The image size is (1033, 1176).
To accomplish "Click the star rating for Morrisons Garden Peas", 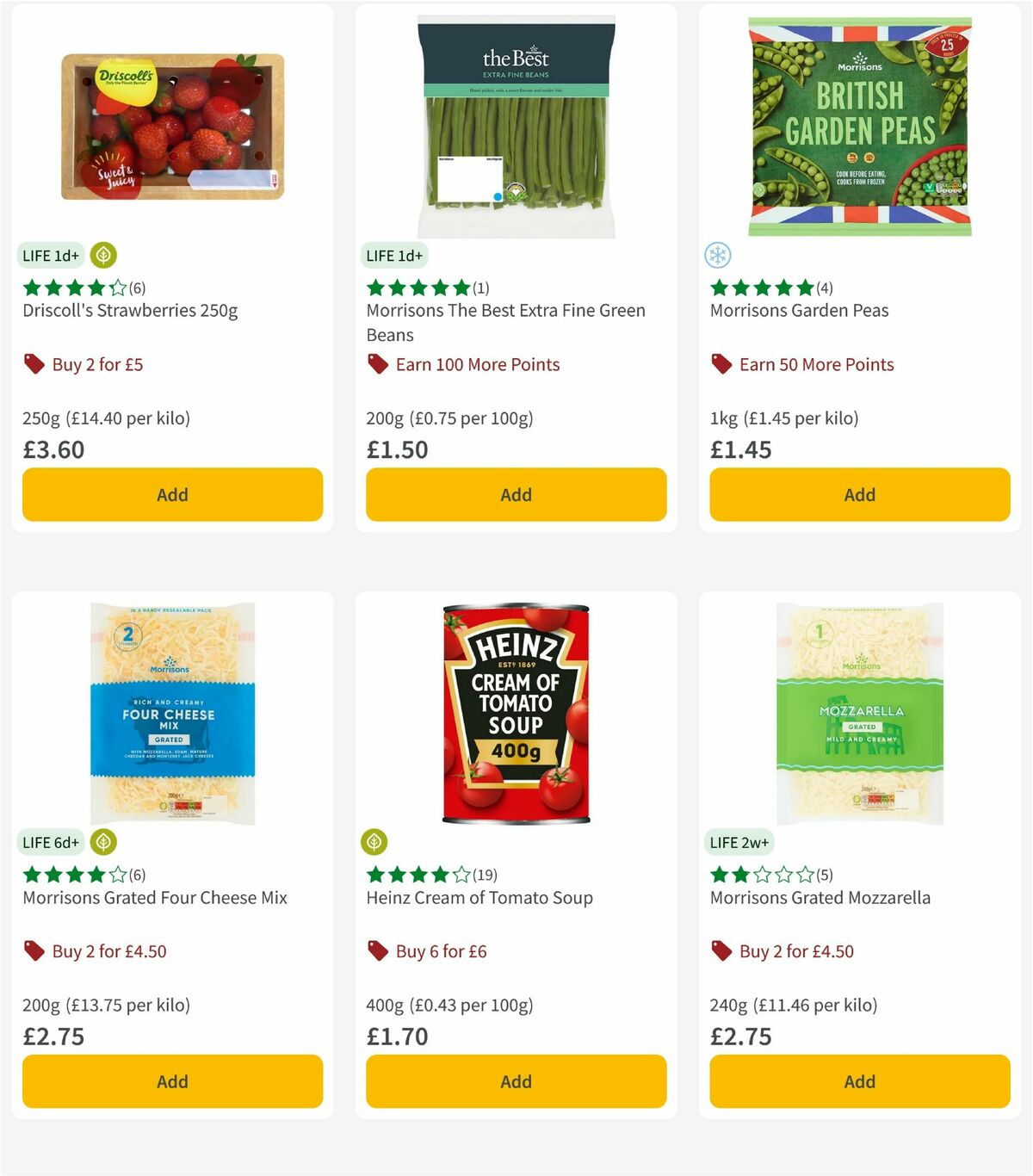I will tap(762, 288).
